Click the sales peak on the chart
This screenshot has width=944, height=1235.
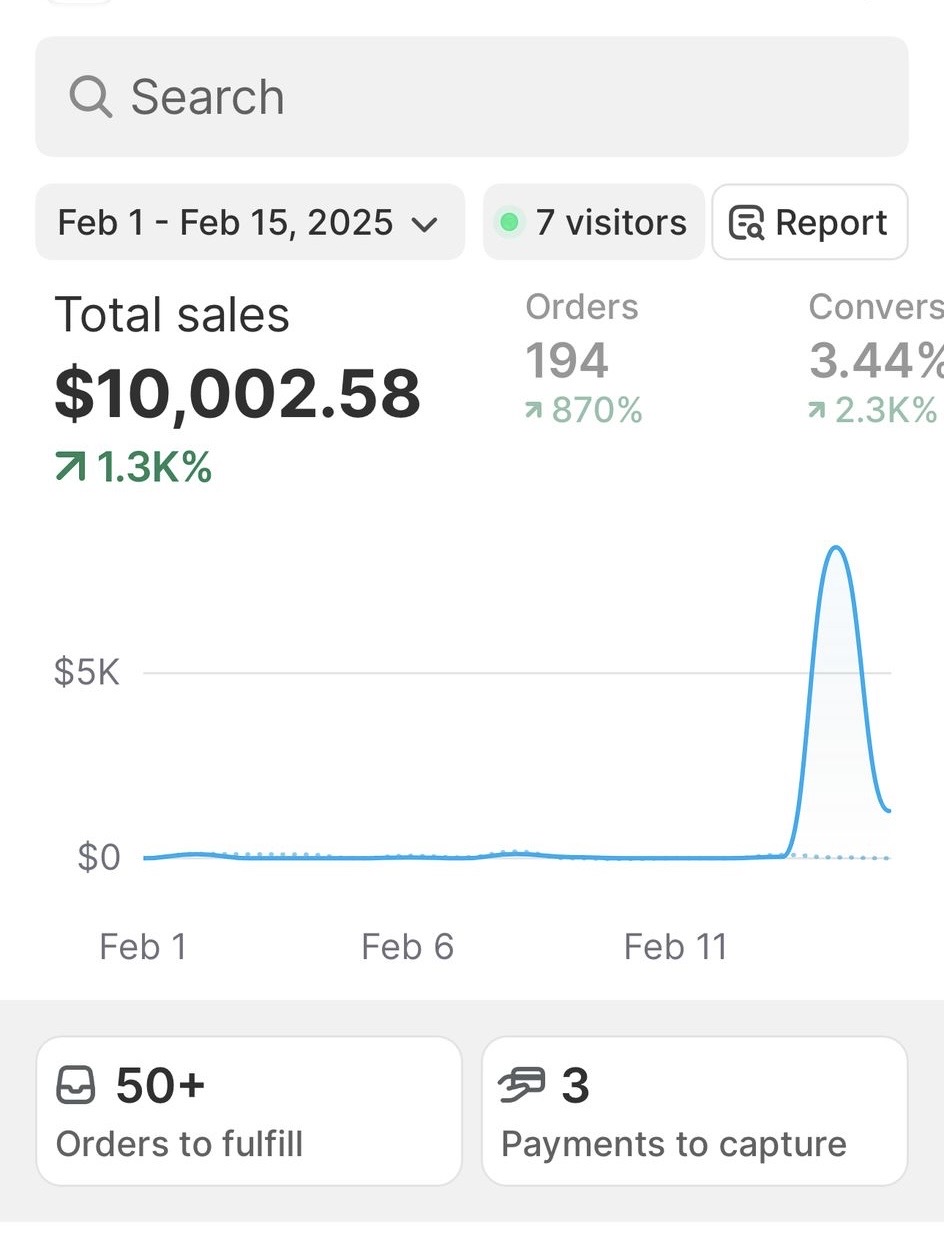click(835, 549)
